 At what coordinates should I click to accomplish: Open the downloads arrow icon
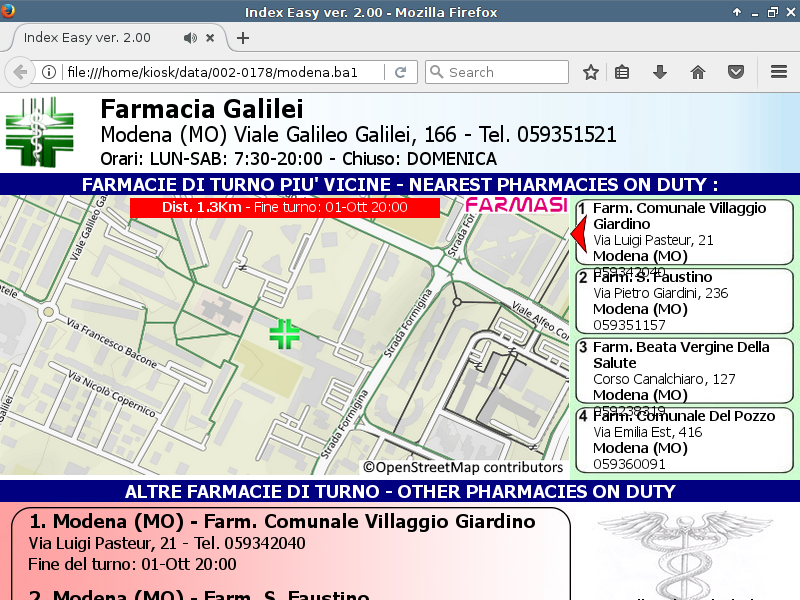coord(660,72)
